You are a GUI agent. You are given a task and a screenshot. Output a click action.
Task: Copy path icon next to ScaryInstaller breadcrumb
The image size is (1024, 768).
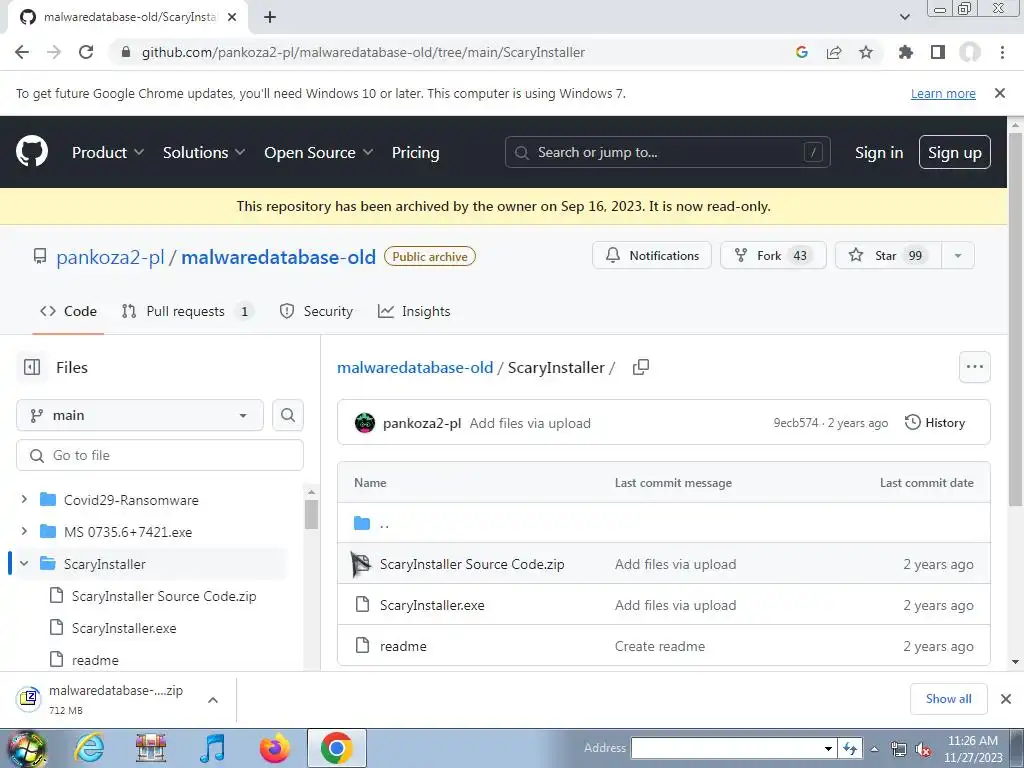[641, 367]
